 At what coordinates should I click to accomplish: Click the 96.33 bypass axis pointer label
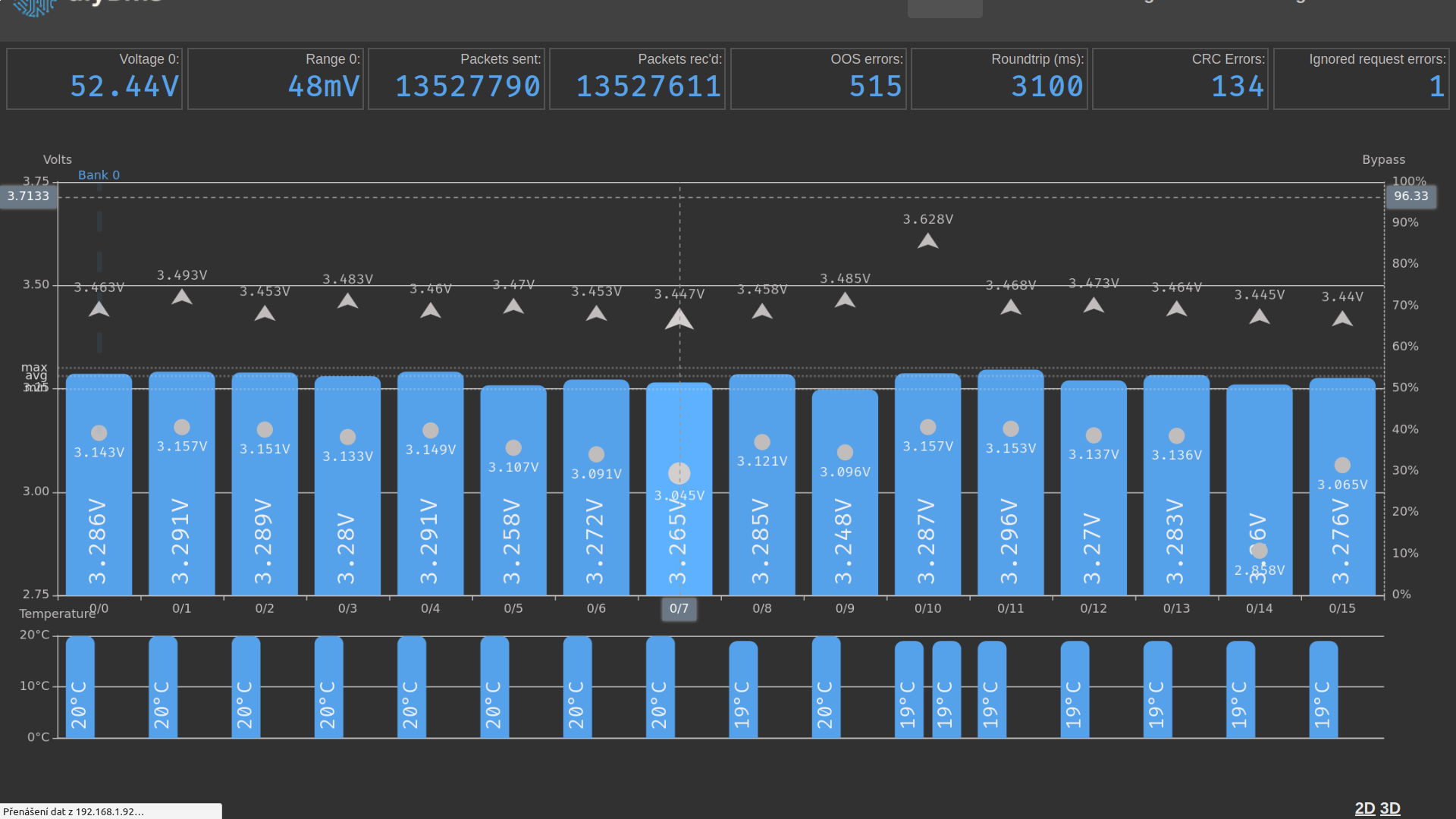pos(1410,196)
